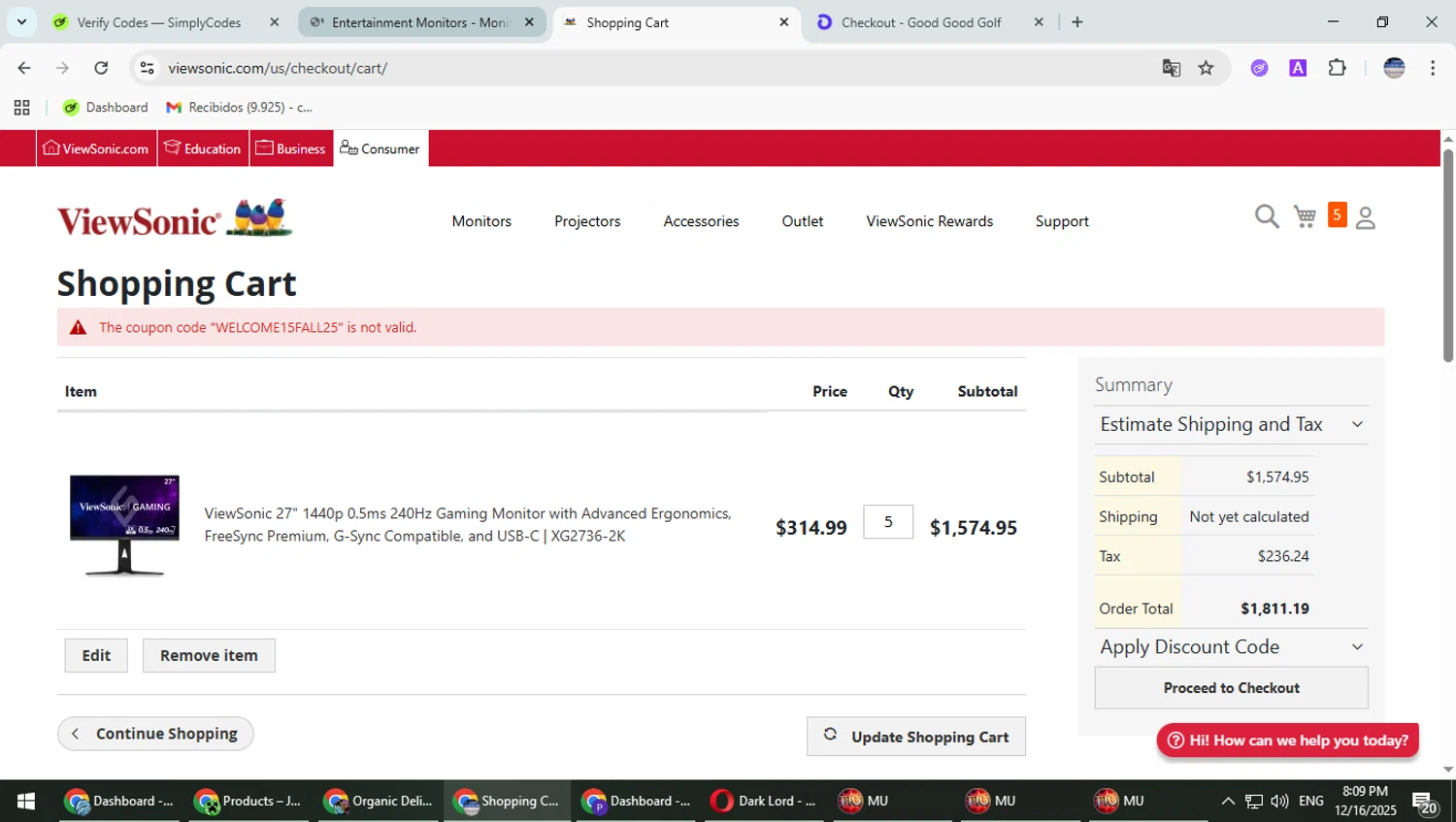This screenshot has width=1456, height=822.
Task: Open Organic Deli Chrome taskbar item
Action: coord(378,801)
